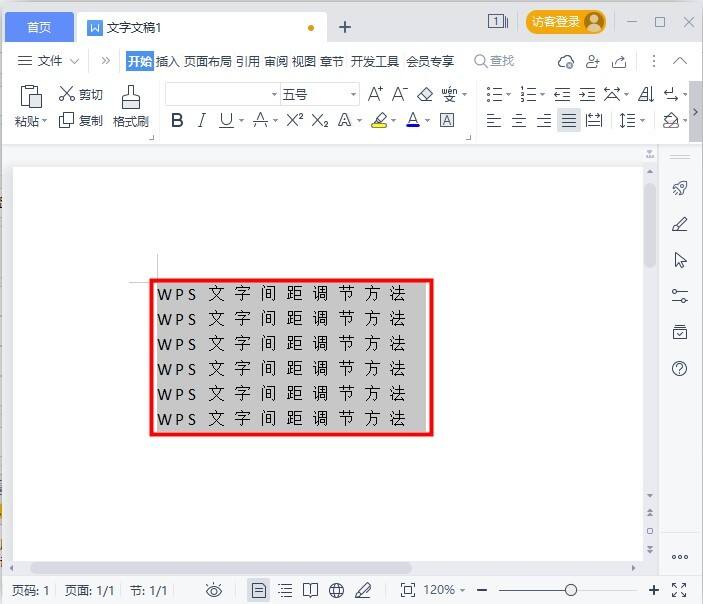Enter full screen mode
Image resolution: width=703 pixels, height=604 pixels.
click(679, 590)
